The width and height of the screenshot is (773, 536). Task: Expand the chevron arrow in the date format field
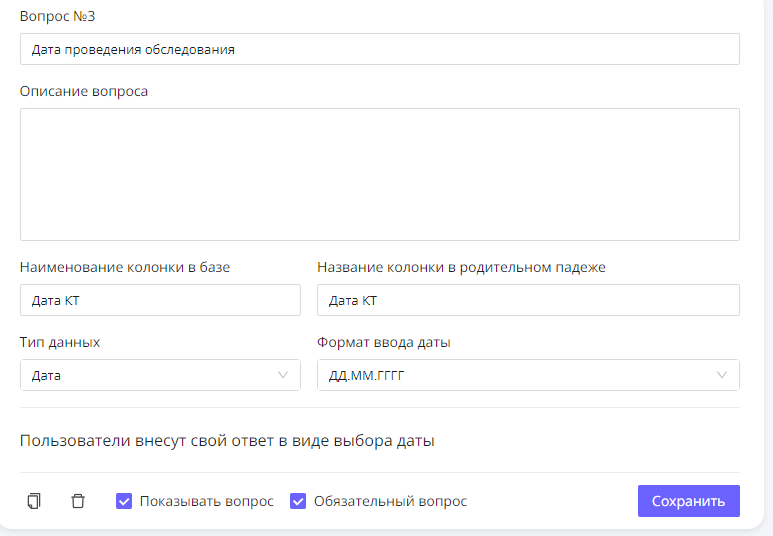click(722, 375)
